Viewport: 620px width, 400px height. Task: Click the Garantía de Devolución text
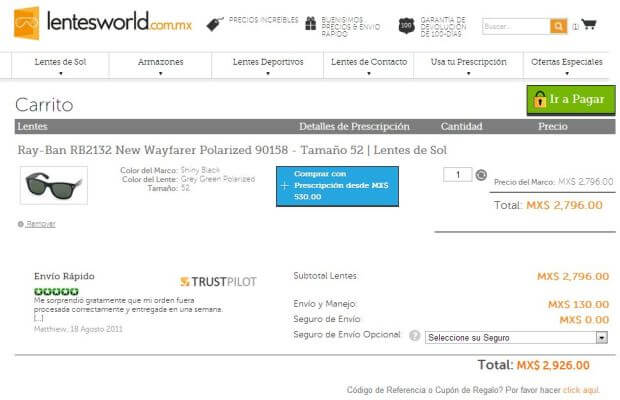(443, 27)
